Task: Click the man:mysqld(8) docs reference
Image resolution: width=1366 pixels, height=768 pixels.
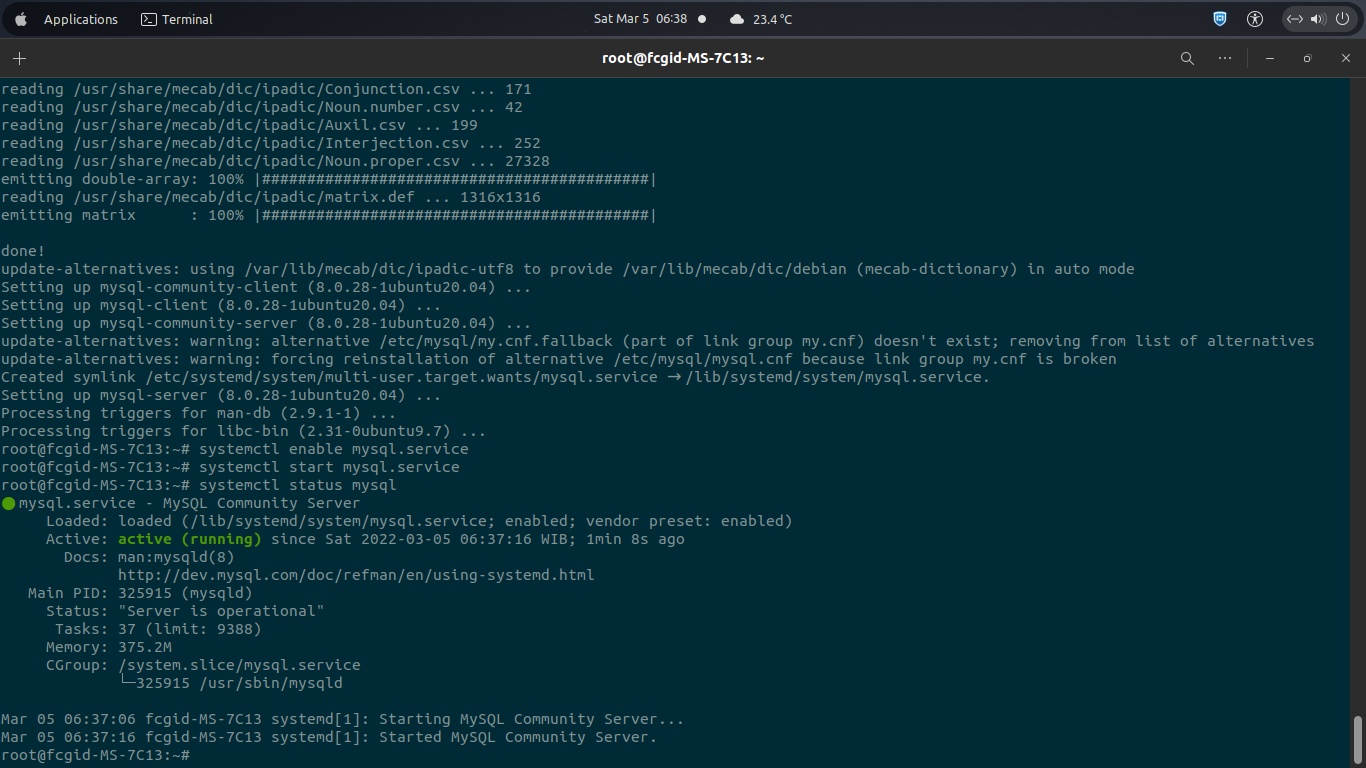Action: (176, 557)
